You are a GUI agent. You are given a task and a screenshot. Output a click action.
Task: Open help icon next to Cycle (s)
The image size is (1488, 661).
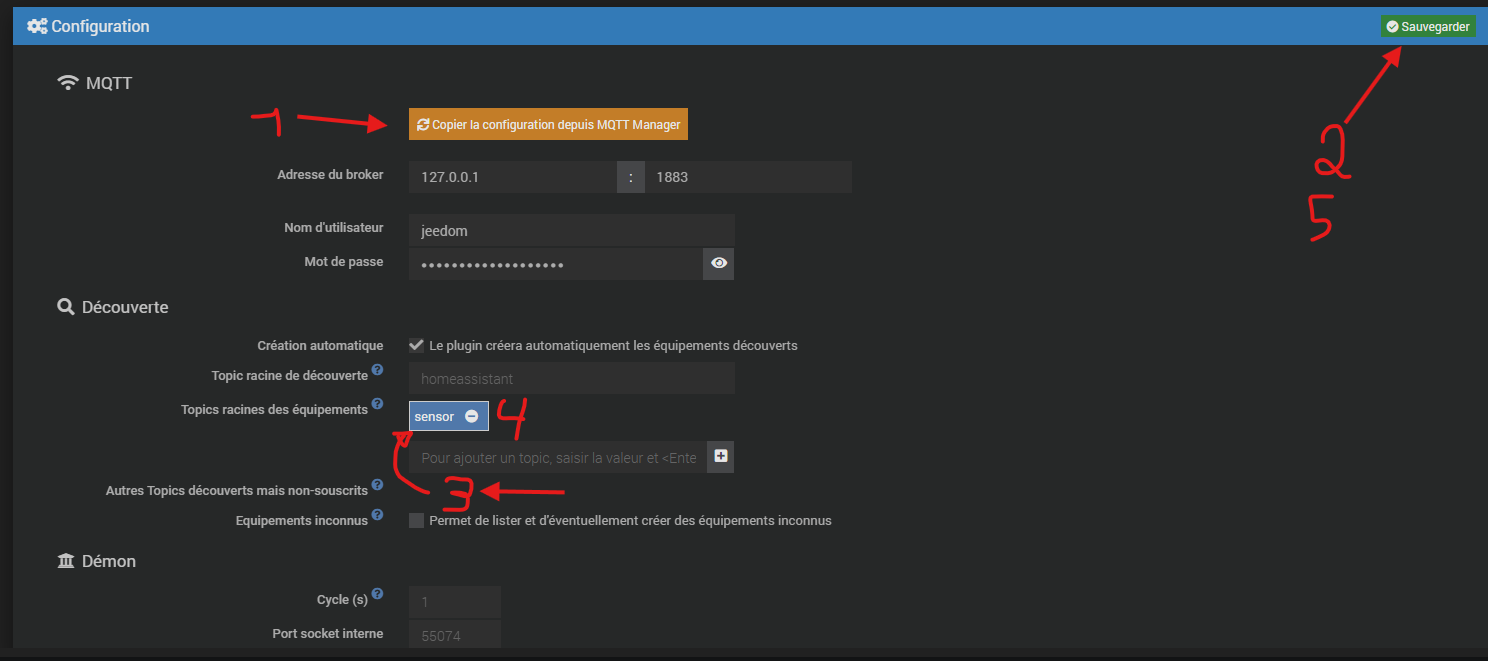[377, 594]
